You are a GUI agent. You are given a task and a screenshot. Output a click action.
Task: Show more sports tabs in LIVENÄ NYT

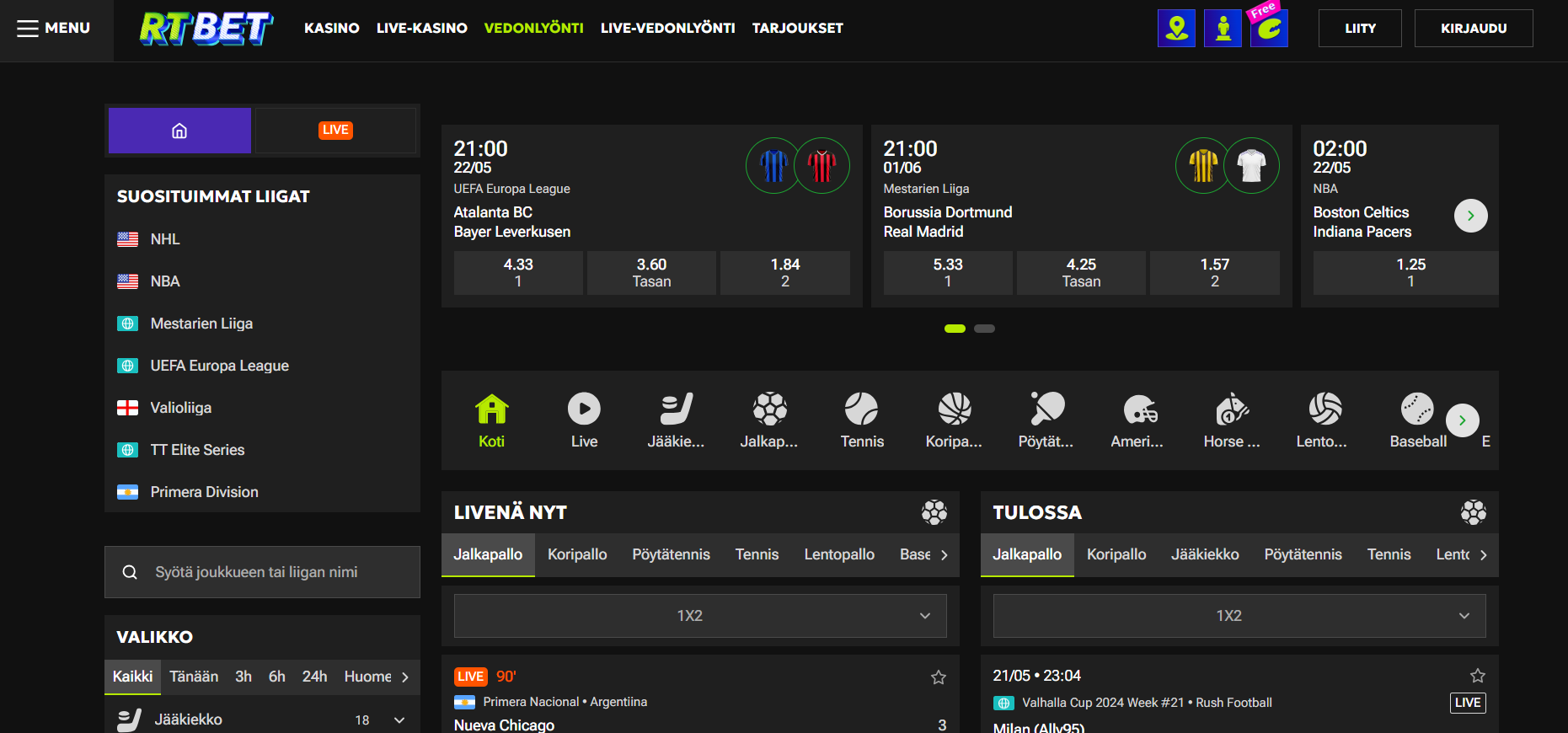click(x=945, y=555)
